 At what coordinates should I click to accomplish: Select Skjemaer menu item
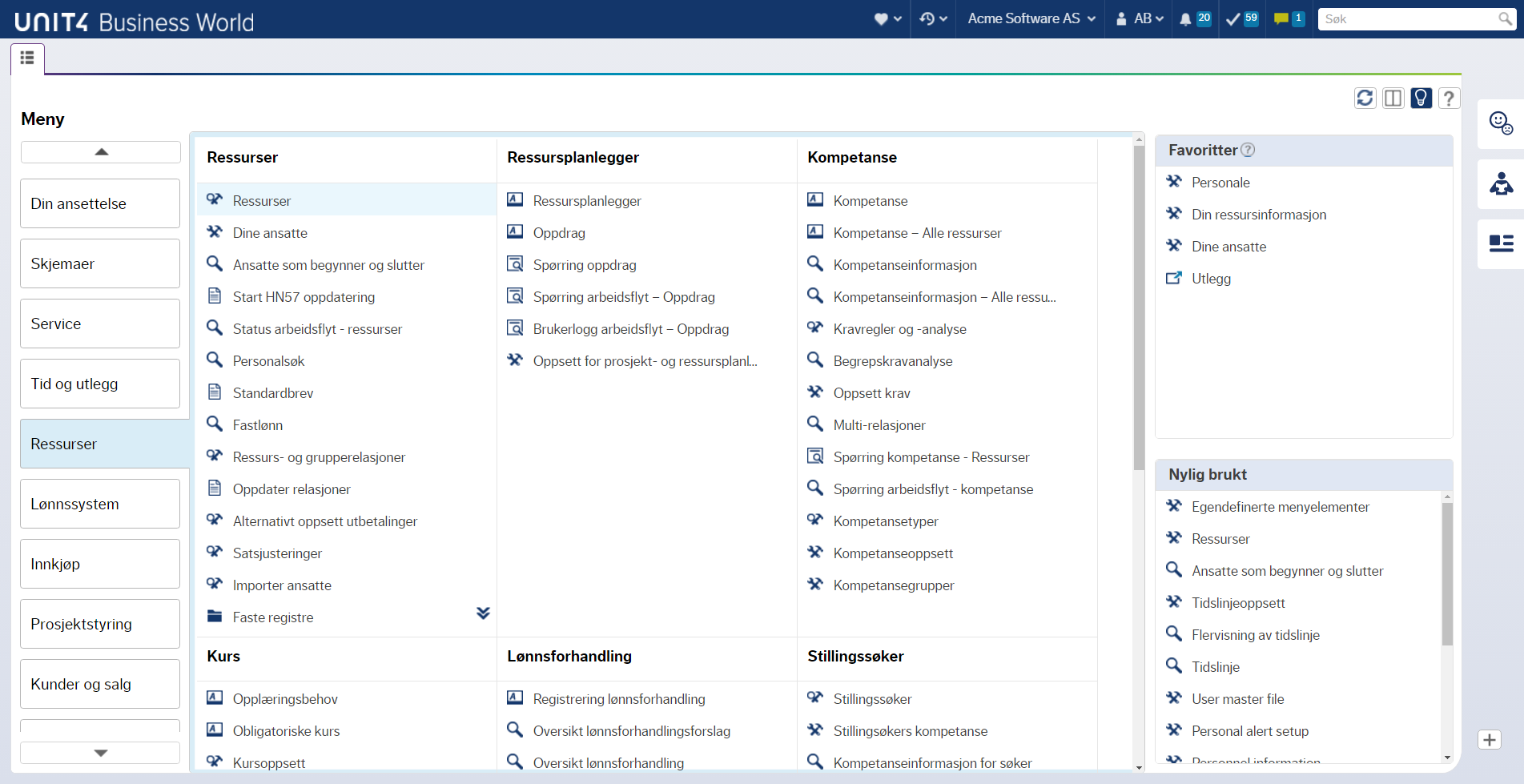100,263
